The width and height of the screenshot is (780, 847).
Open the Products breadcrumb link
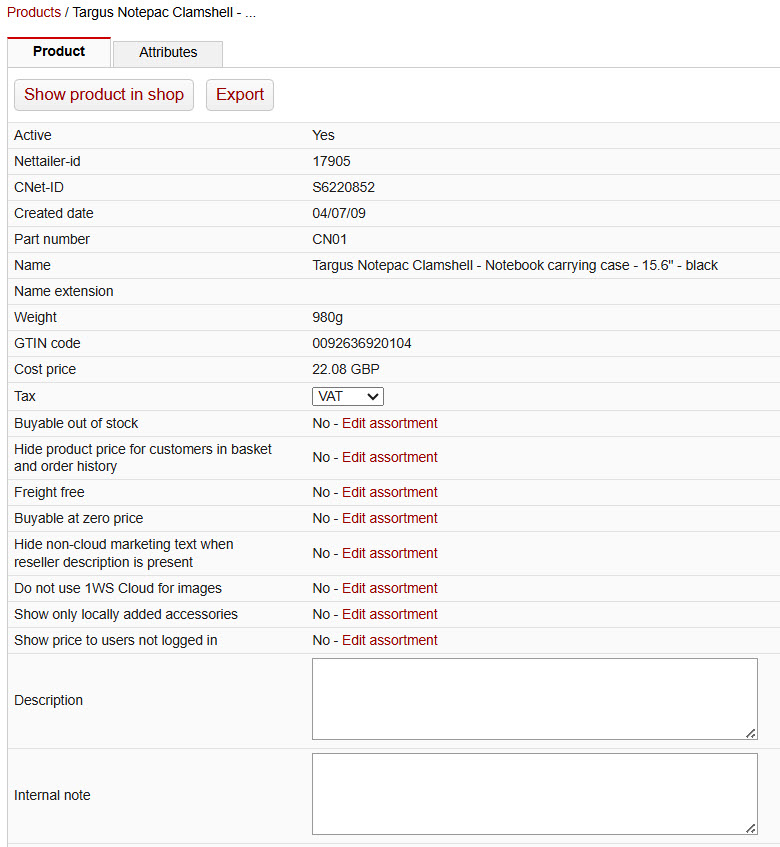[33, 12]
